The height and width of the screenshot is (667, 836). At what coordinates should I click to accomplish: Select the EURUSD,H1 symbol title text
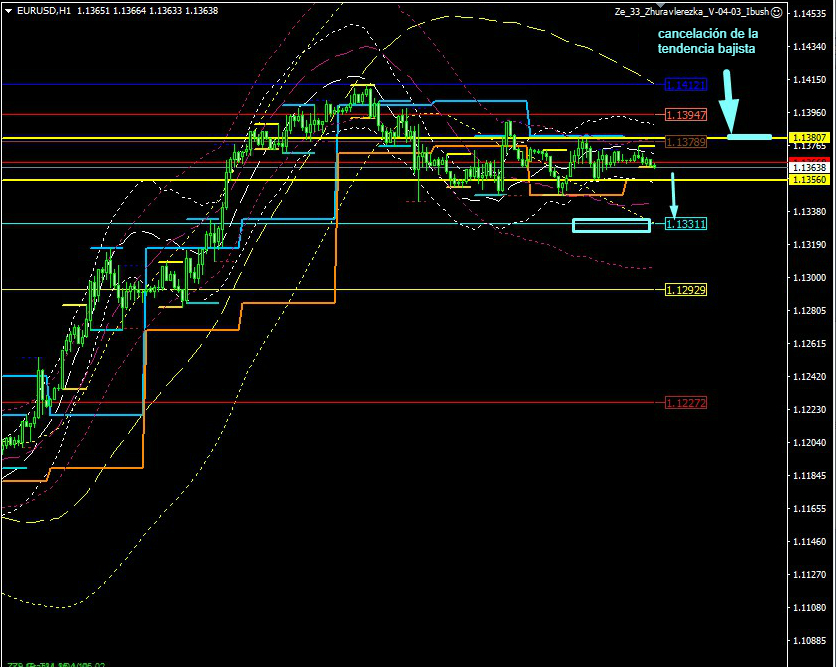click(x=44, y=11)
